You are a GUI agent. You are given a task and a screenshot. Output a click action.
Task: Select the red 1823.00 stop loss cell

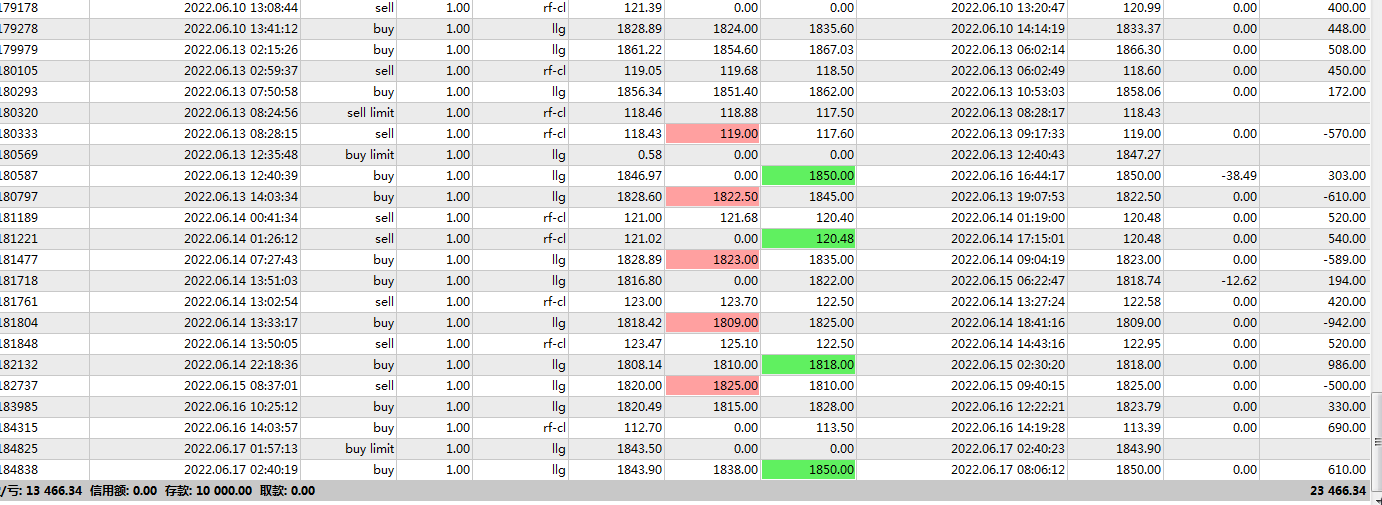tap(712, 259)
